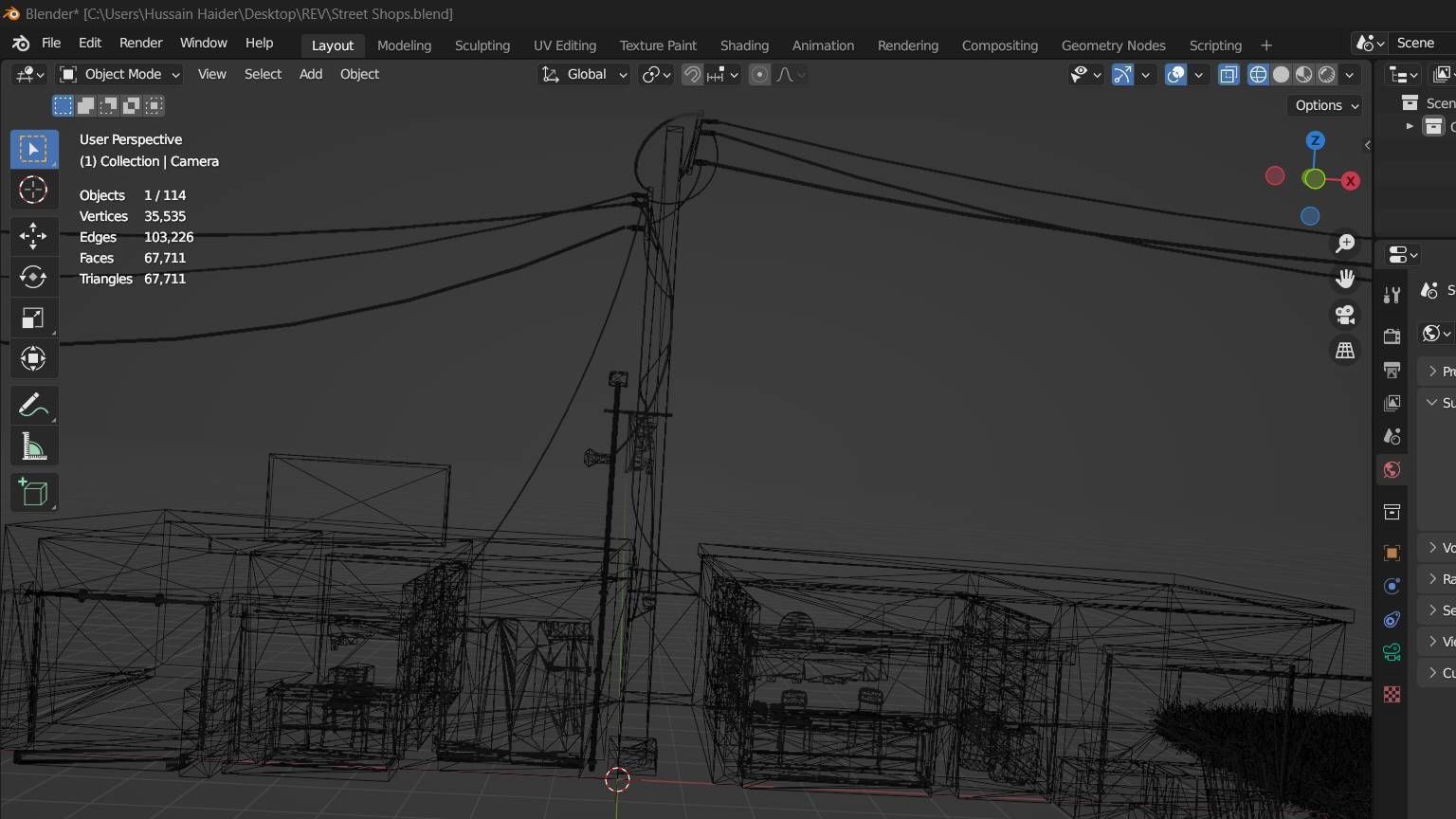Select the Select Box tool
1456x819 pixels.
[33, 149]
